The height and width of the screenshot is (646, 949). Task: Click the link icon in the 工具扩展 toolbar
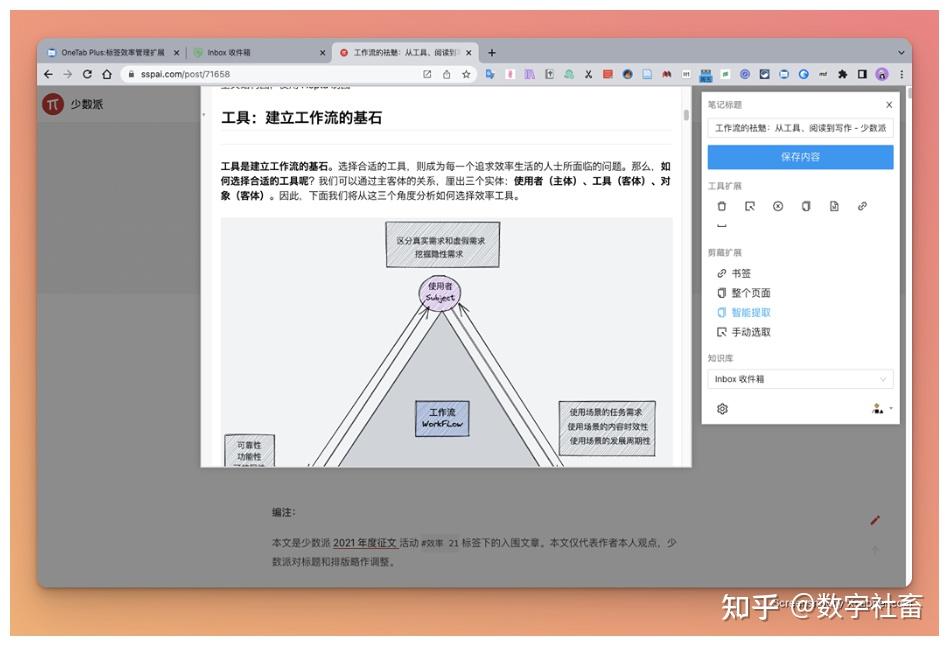tap(861, 205)
